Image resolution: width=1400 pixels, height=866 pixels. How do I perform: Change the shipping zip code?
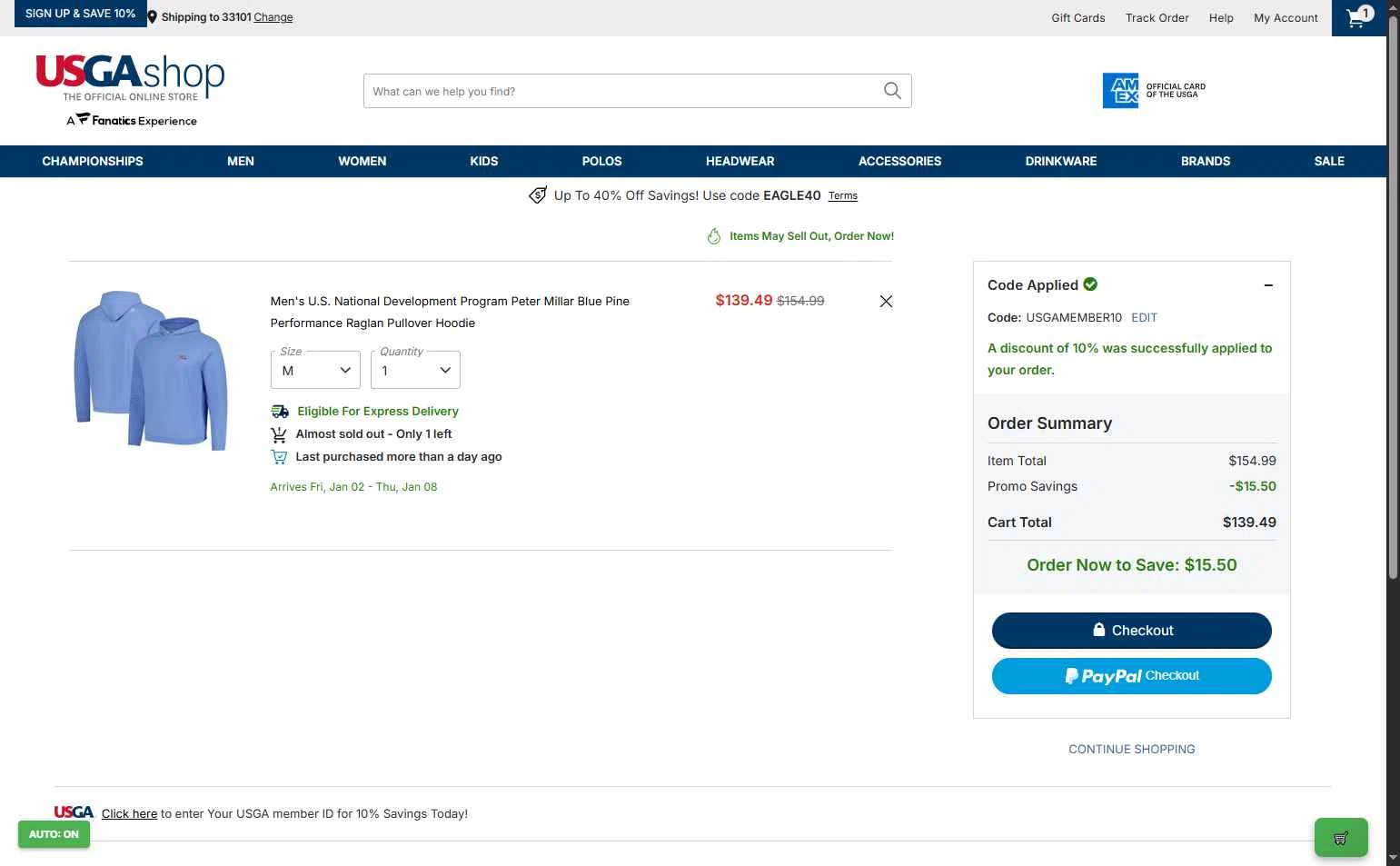click(x=273, y=17)
